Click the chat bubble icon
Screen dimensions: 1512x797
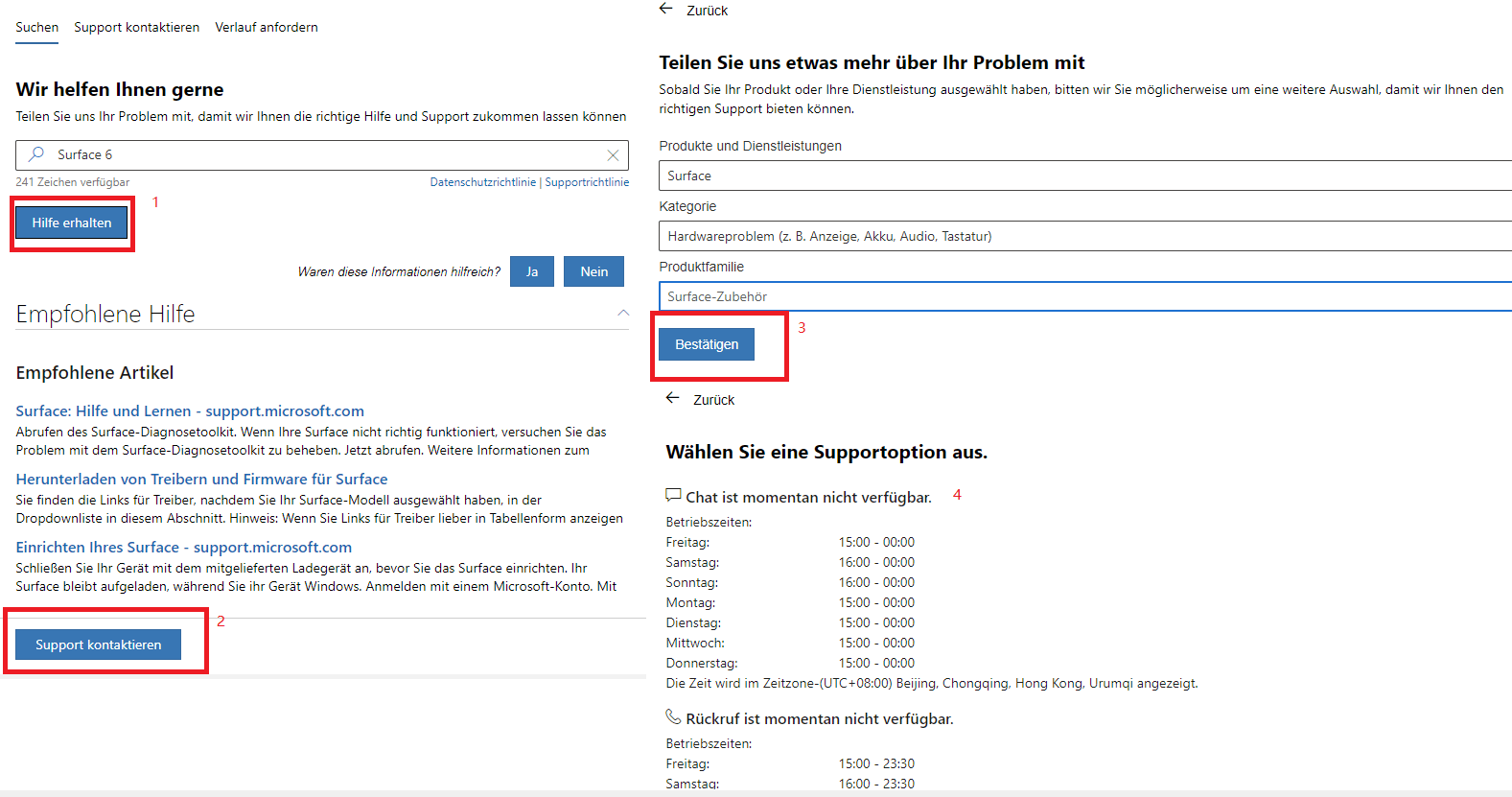click(x=673, y=496)
